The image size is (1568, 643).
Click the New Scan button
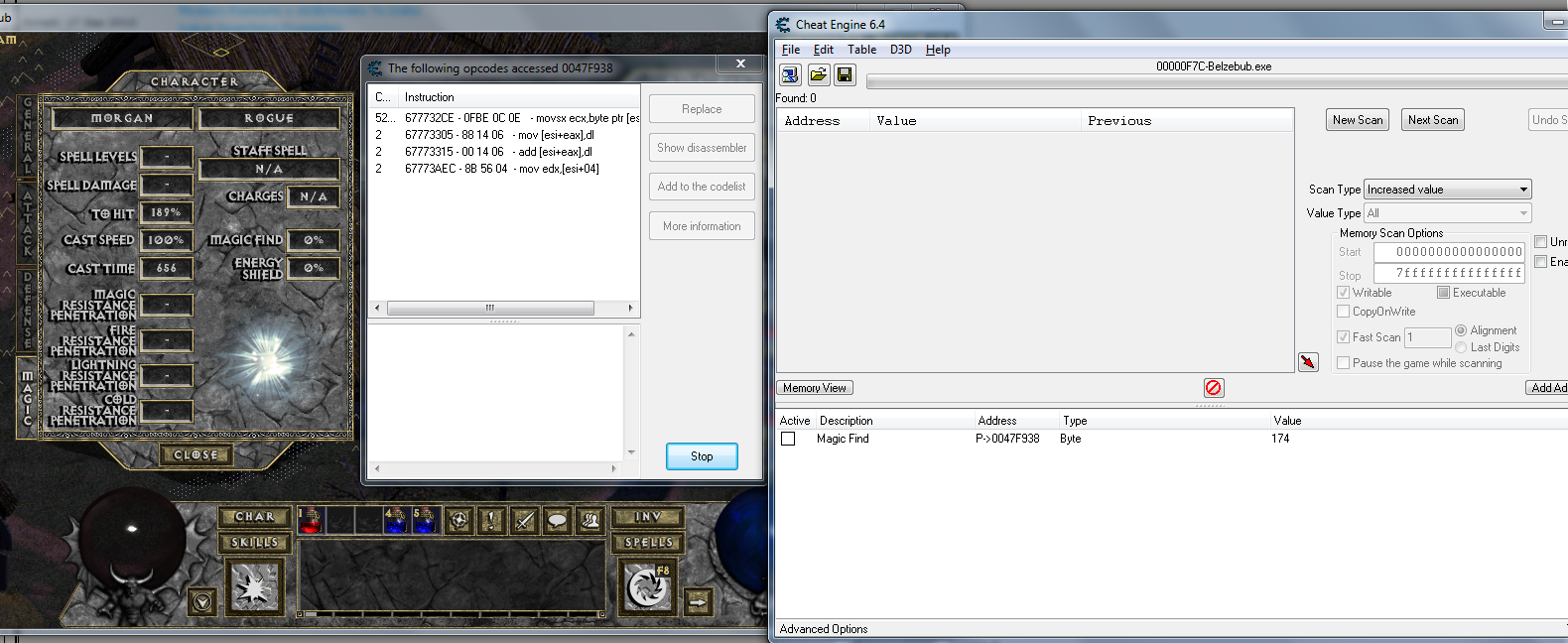(x=1358, y=120)
